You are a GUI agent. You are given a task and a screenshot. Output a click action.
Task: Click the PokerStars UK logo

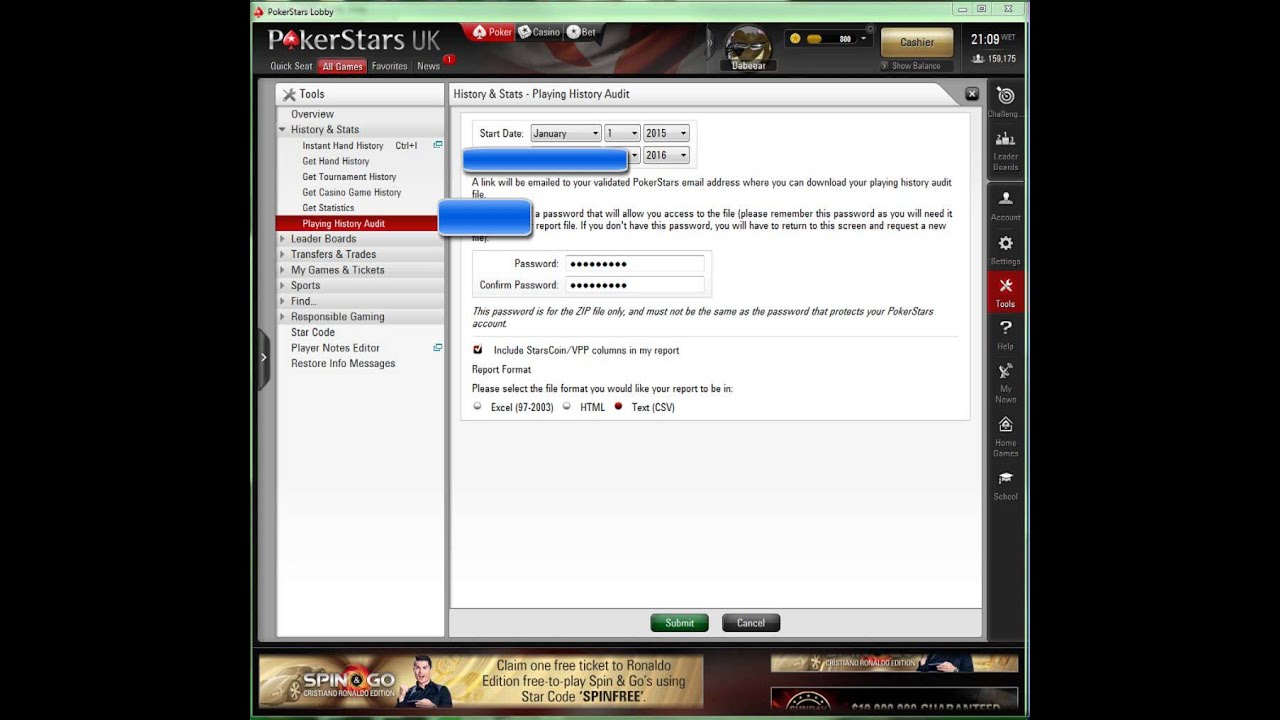(x=354, y=41)
